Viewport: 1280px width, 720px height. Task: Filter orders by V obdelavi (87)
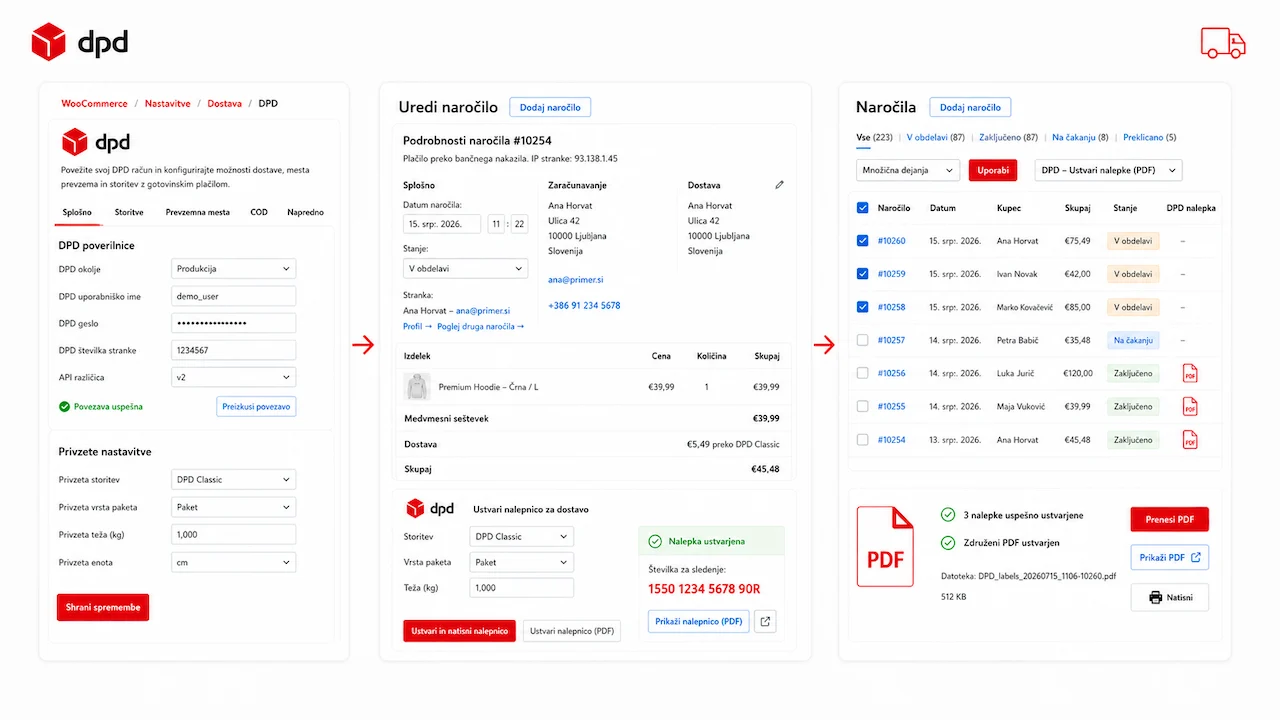click(935, 137)
